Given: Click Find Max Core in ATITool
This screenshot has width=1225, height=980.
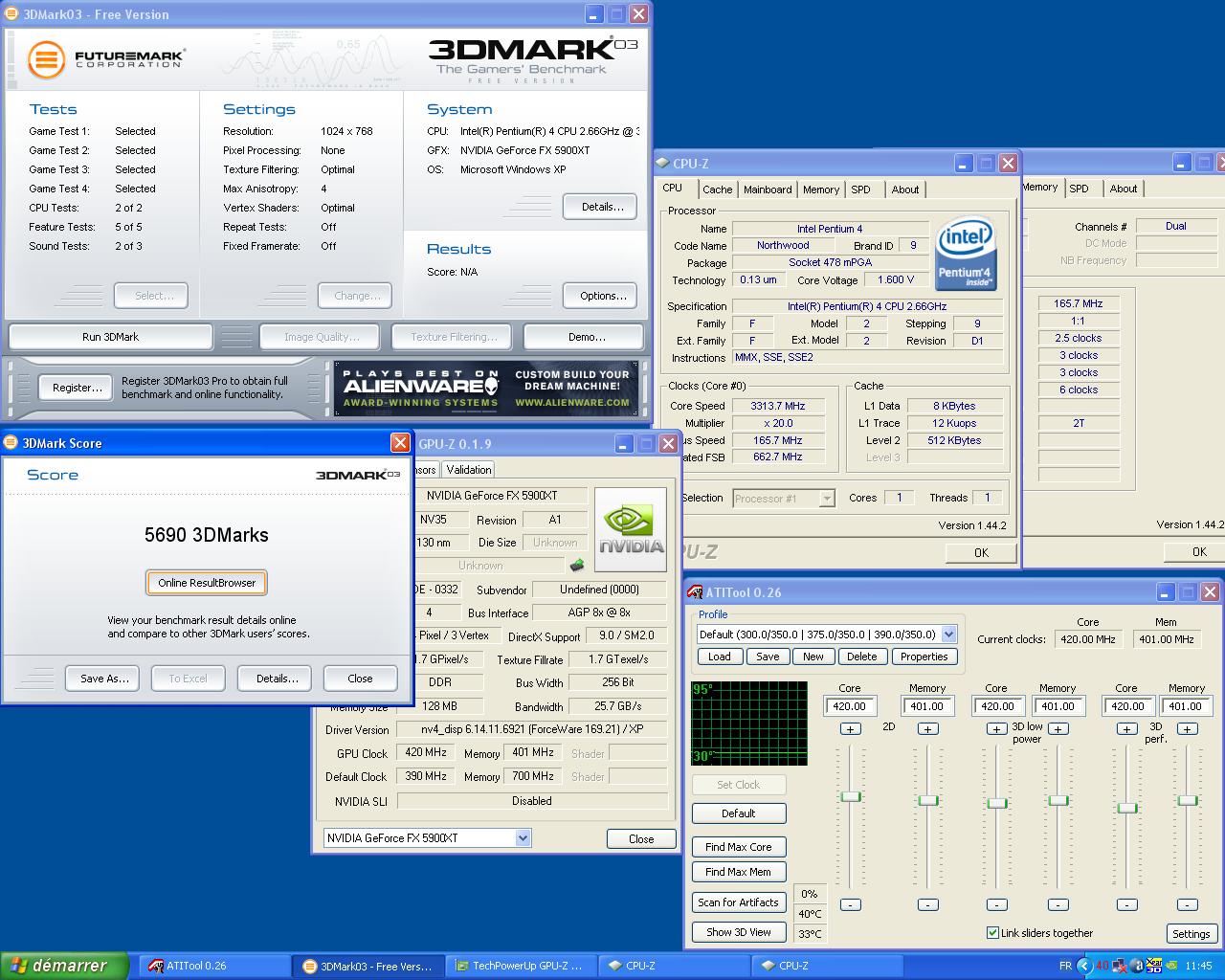Looking at the screenshot, I should (x=739, y=847).
